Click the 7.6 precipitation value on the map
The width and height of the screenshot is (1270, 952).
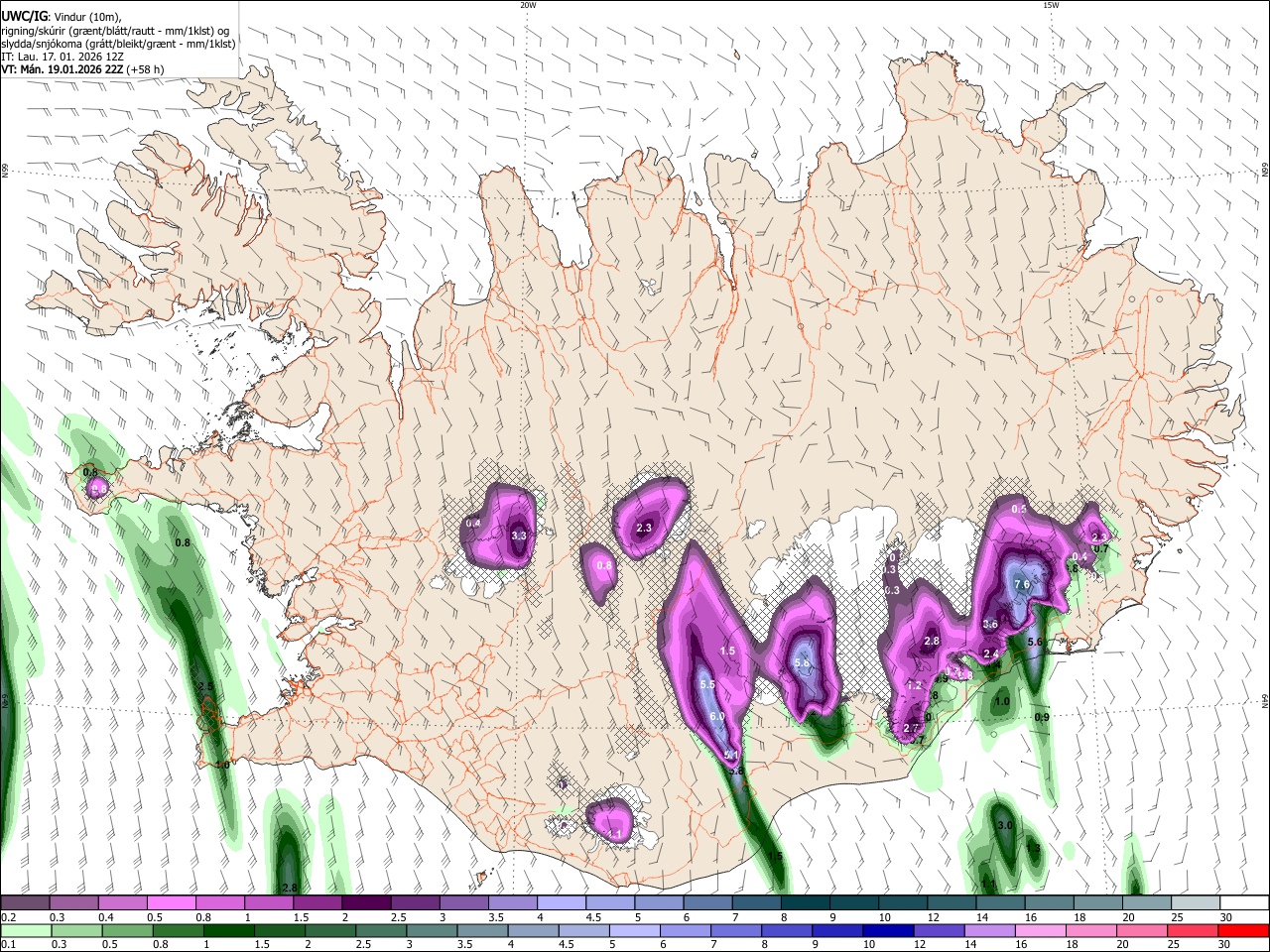point(1022,585)
